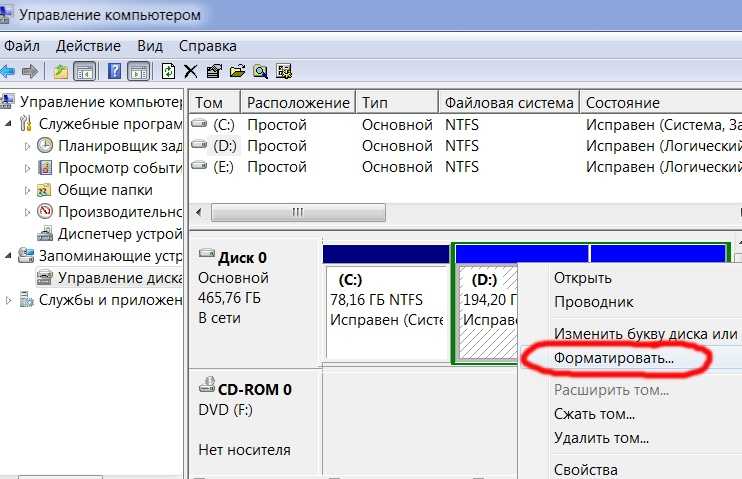The height and width of the screenshot is (479, 742).
Task: Click the Служебные программы tools icon
Action: (26, 124)
